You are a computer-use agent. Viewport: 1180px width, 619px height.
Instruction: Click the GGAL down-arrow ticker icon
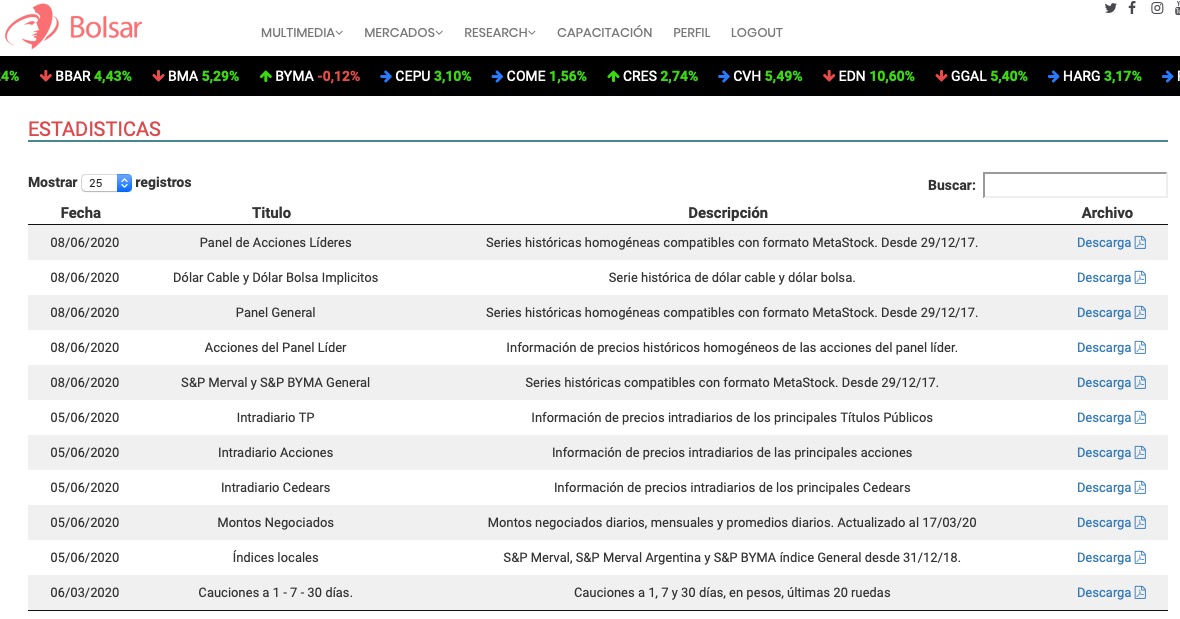click(941, 76)
